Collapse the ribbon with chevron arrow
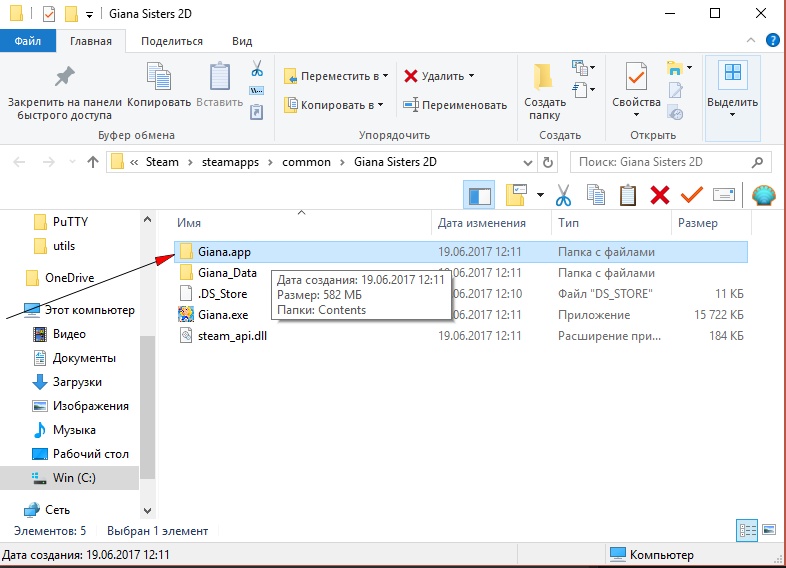 tap(750, 40)
